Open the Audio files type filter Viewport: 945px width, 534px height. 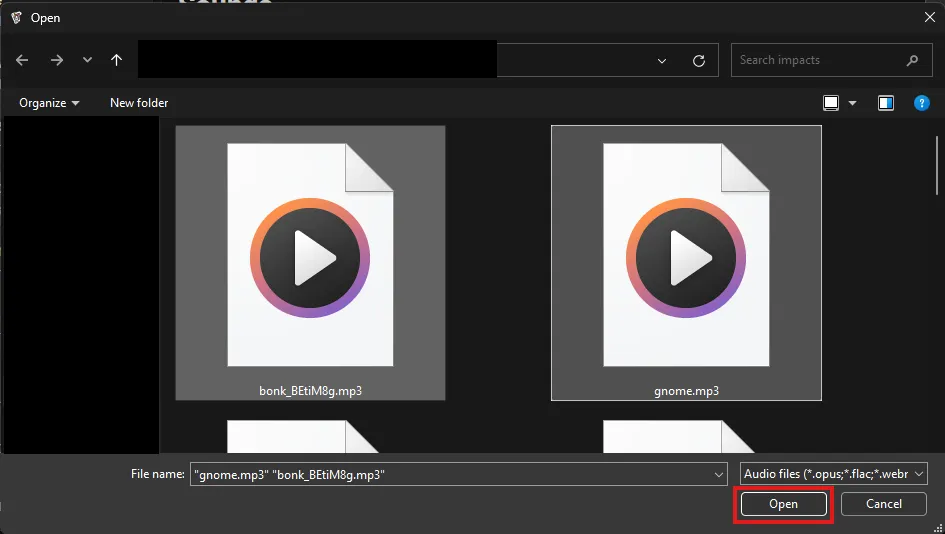(x=834, y=474)
